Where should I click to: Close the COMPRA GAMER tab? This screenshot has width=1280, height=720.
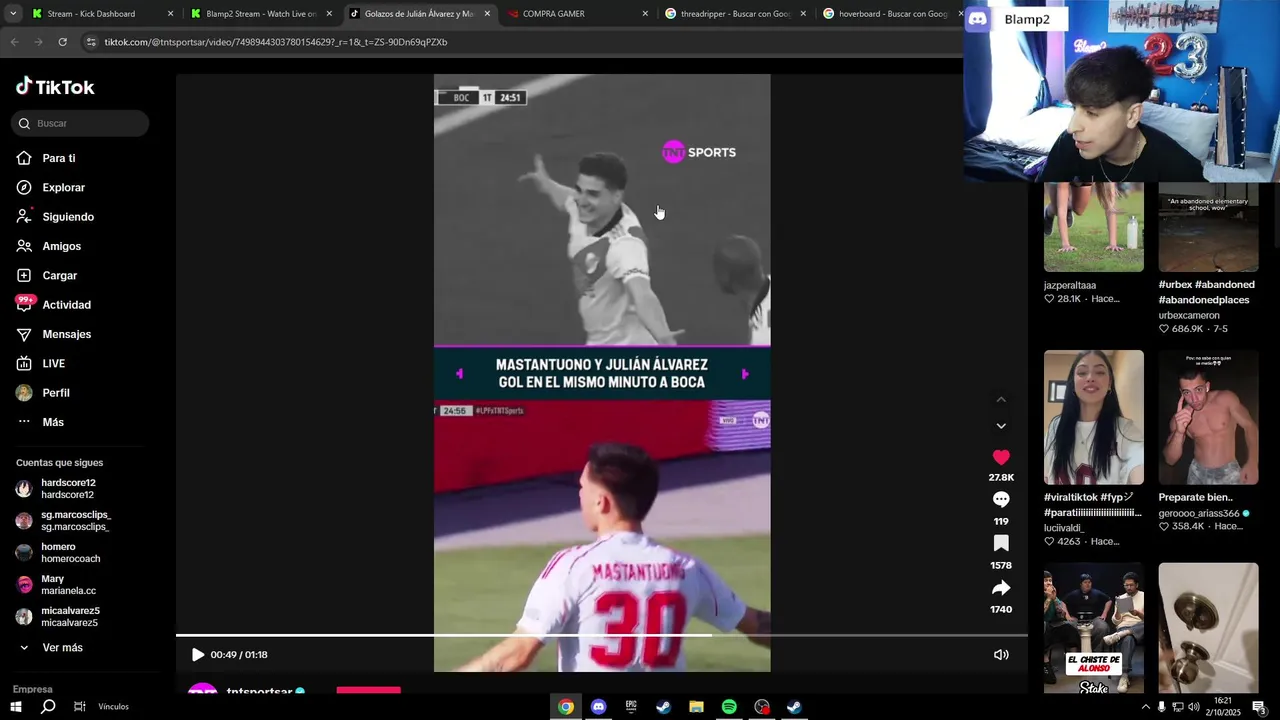645,14
